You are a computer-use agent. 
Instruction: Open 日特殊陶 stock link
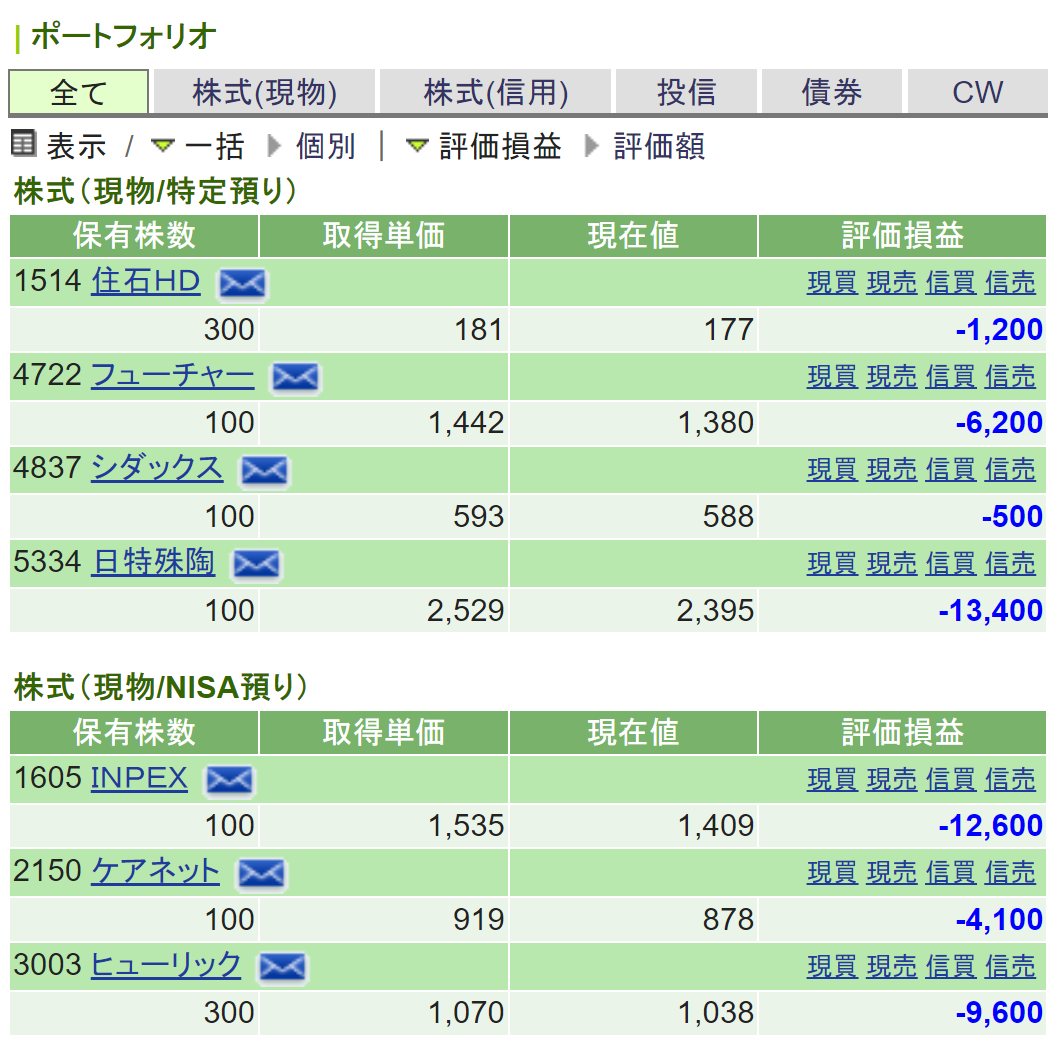click(154, 562)
